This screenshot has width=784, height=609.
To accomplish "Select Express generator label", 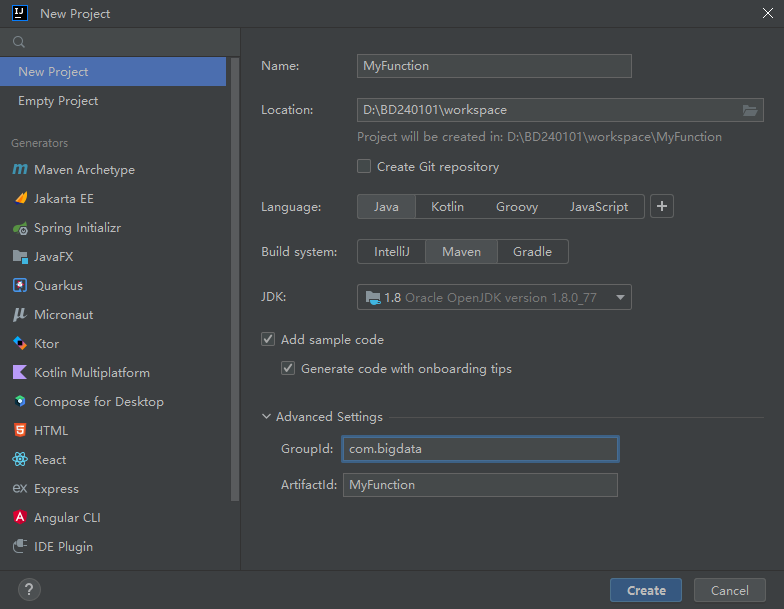I will (x=56, y=488).
